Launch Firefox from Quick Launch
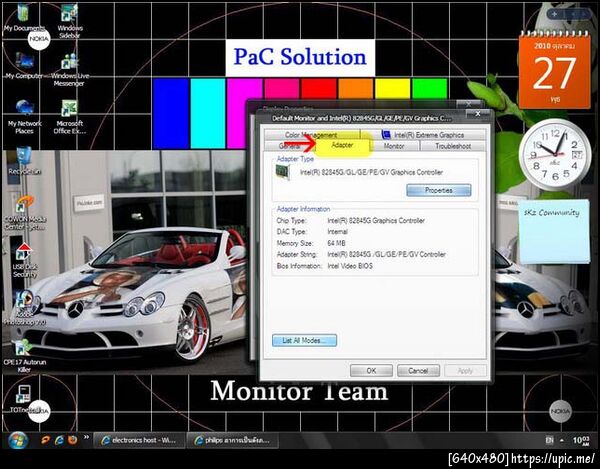 click(x=72, y=440)
